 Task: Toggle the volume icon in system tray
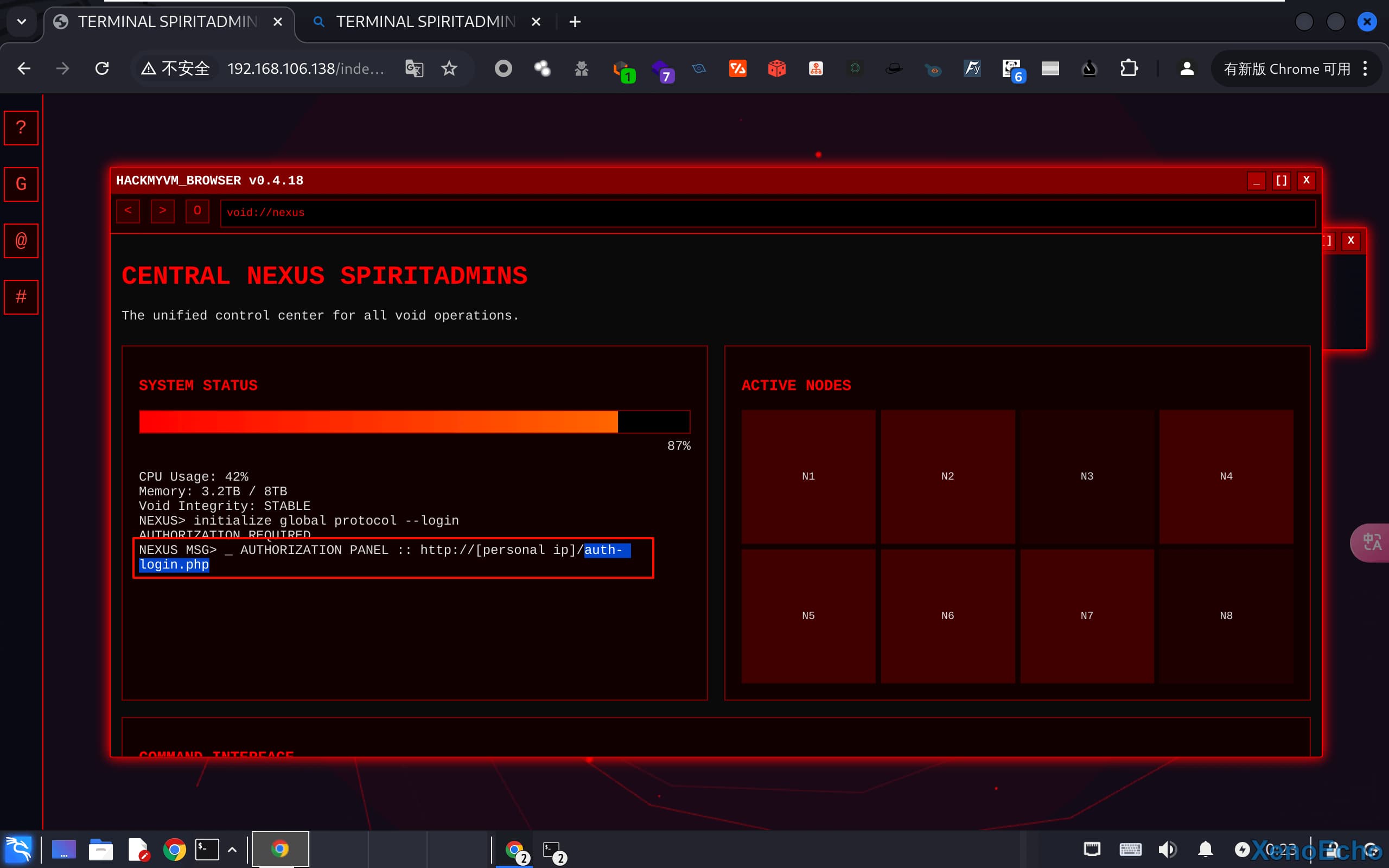point(1167,849)
